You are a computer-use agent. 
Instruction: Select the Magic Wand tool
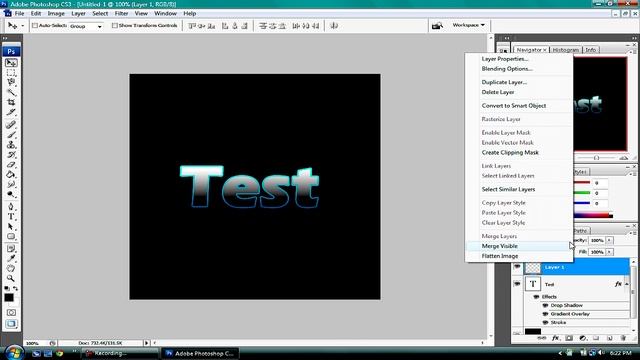pos(11,92)
